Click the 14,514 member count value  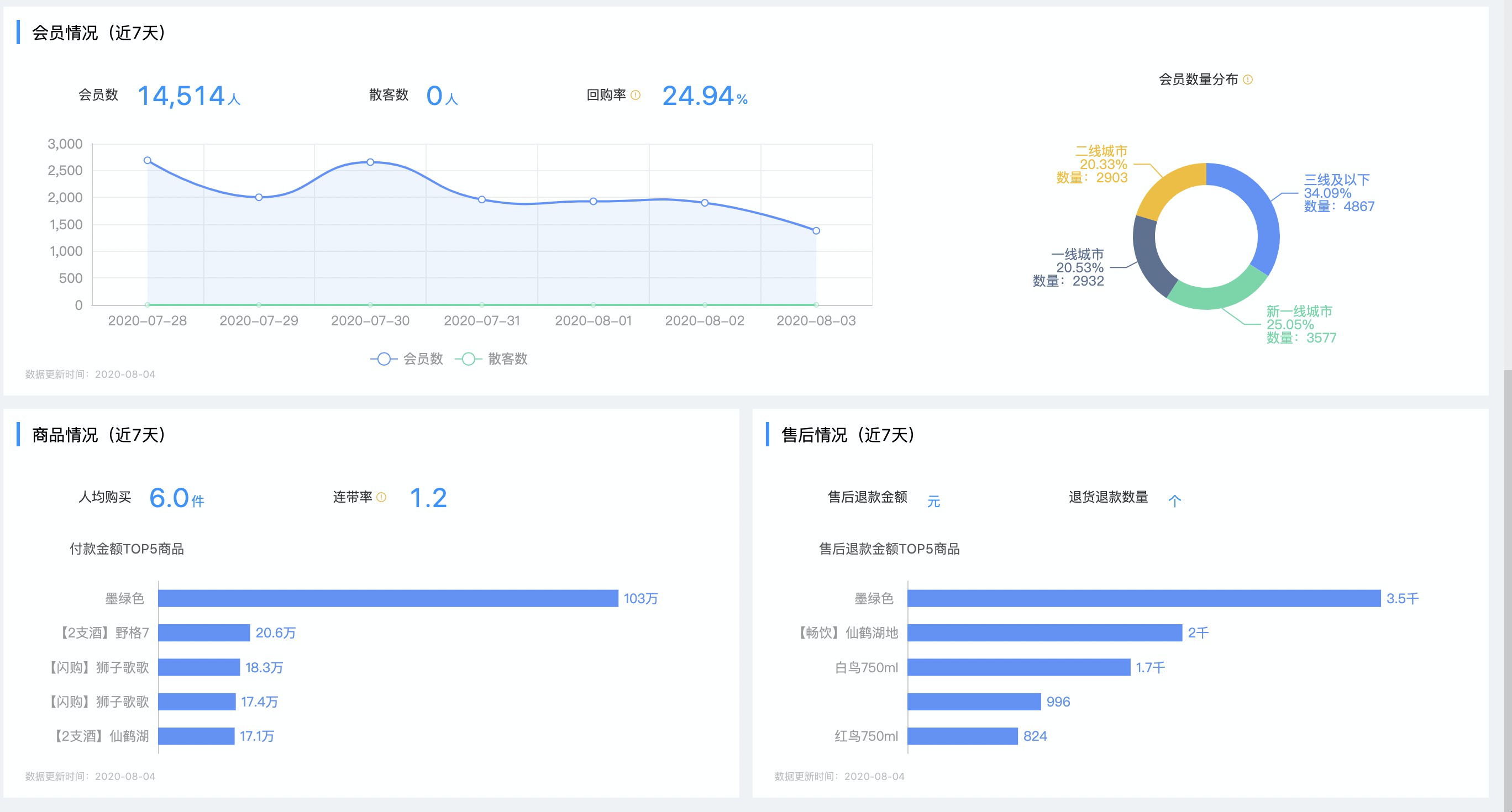pos(189,96)
